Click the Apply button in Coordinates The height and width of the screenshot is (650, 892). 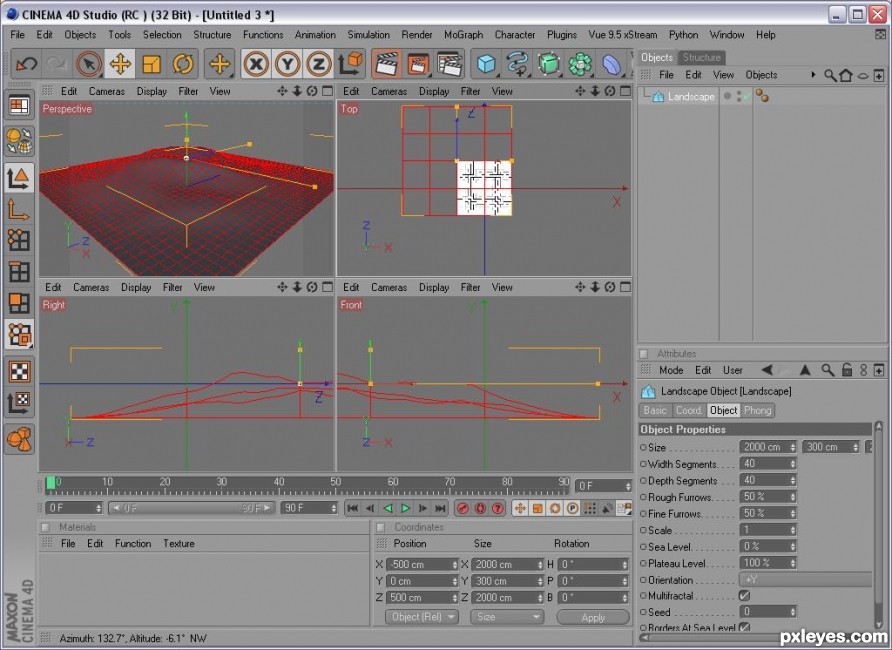click(x=593, y=618)
